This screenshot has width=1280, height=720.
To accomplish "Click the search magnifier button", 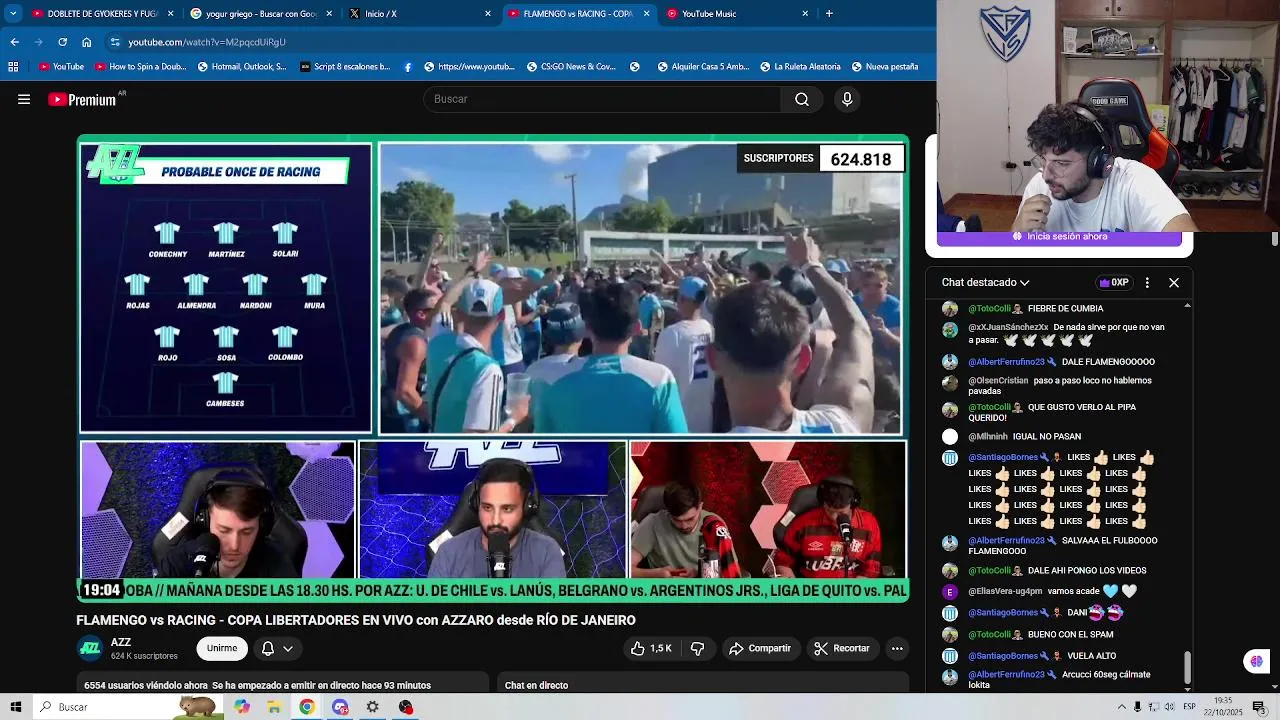I will [x=801, y=99].
